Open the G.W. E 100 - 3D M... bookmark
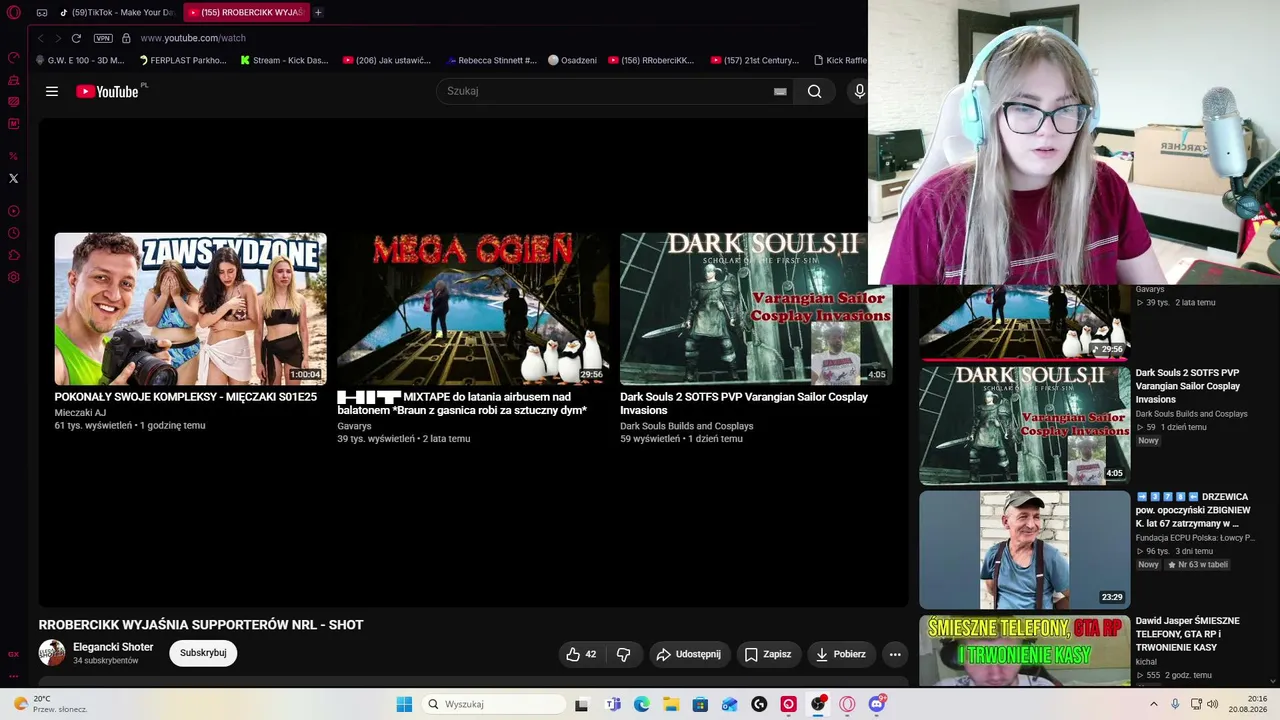 (x=80, y=60)
